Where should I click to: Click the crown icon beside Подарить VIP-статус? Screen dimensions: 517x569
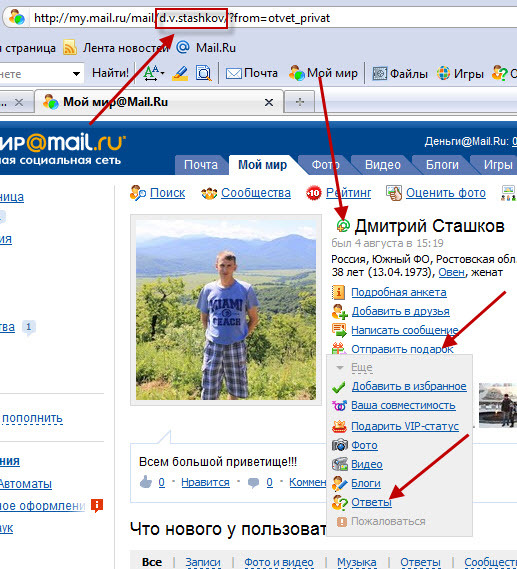tap(339, 426)
